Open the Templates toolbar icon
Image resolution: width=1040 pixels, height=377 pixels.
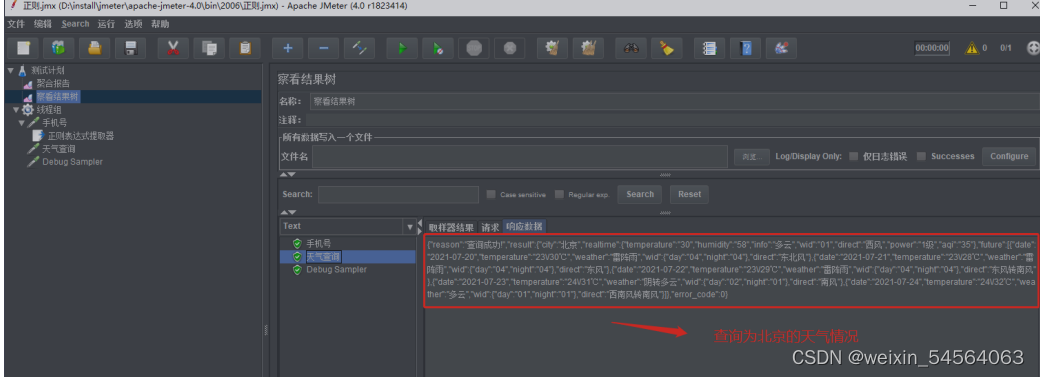point(59,48)
